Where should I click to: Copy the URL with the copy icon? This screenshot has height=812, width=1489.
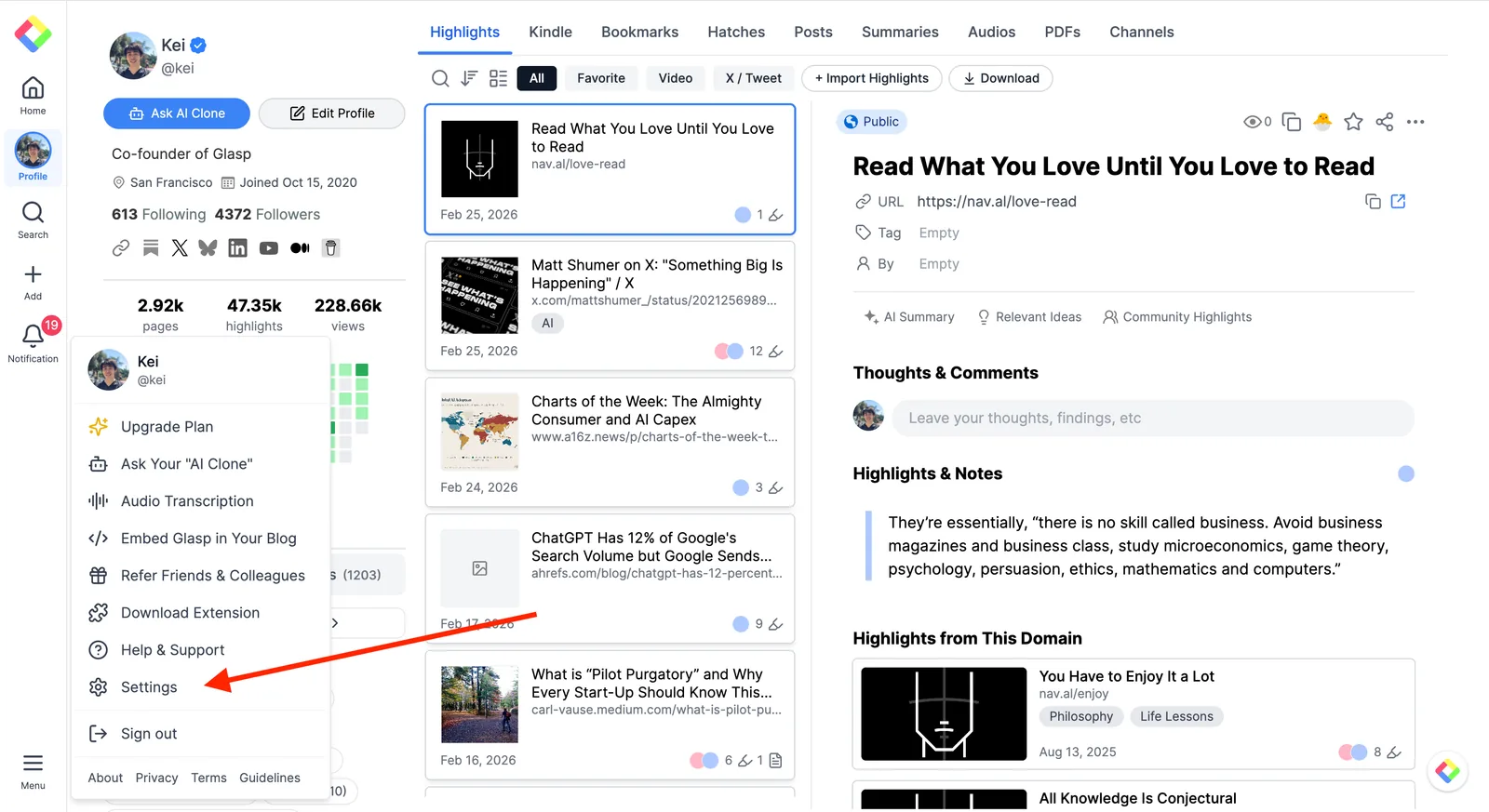tap(1373, 202)
